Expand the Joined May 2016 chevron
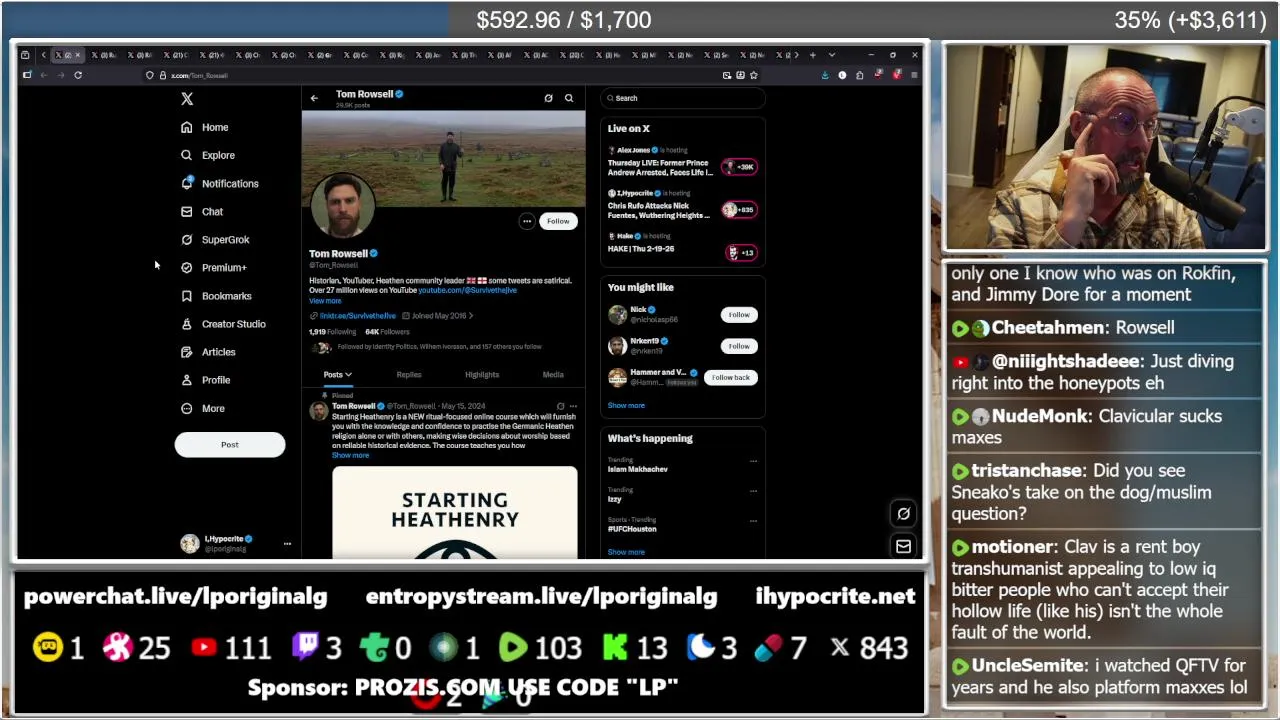The height and width of the screenshot is (720, 1280). tap(471, 316)
